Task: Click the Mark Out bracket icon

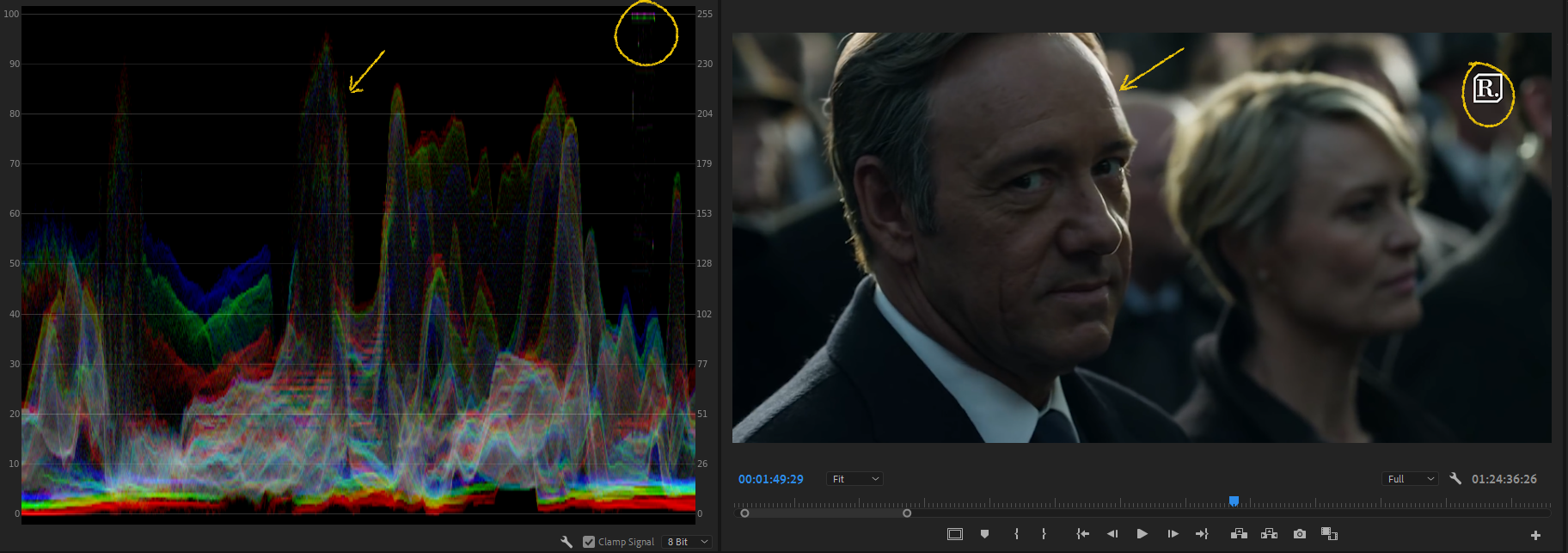Action: pyautogui.click(x=1044, y=534)
